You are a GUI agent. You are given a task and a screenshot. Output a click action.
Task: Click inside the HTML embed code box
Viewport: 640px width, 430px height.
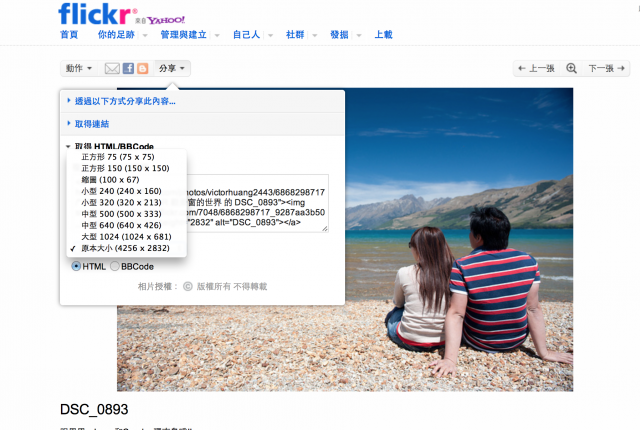pos(257,203)
